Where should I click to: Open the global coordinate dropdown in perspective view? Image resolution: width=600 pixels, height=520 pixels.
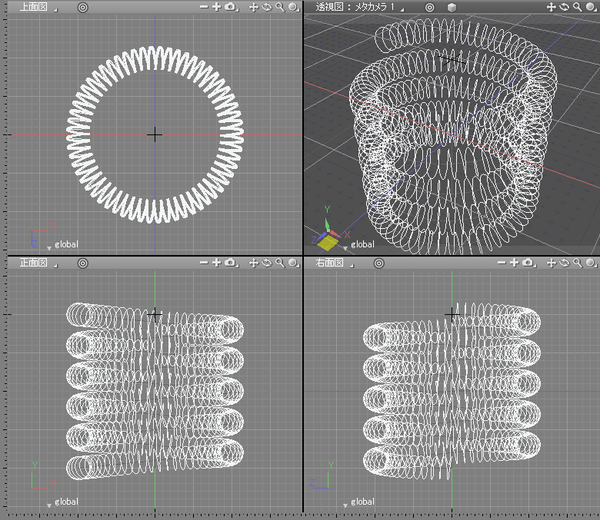pos(359,245)
